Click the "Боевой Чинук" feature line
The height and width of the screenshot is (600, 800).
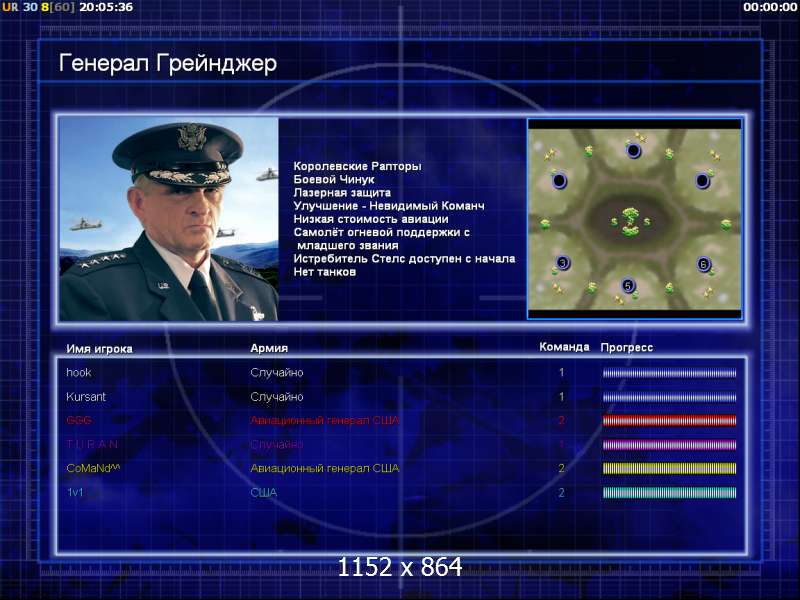(x=334, y=180)
